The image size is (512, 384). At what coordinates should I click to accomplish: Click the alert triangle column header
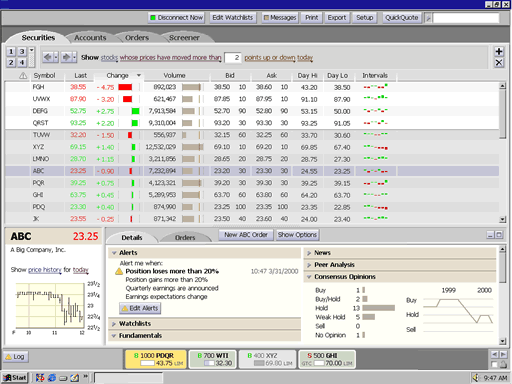point(23,76)
